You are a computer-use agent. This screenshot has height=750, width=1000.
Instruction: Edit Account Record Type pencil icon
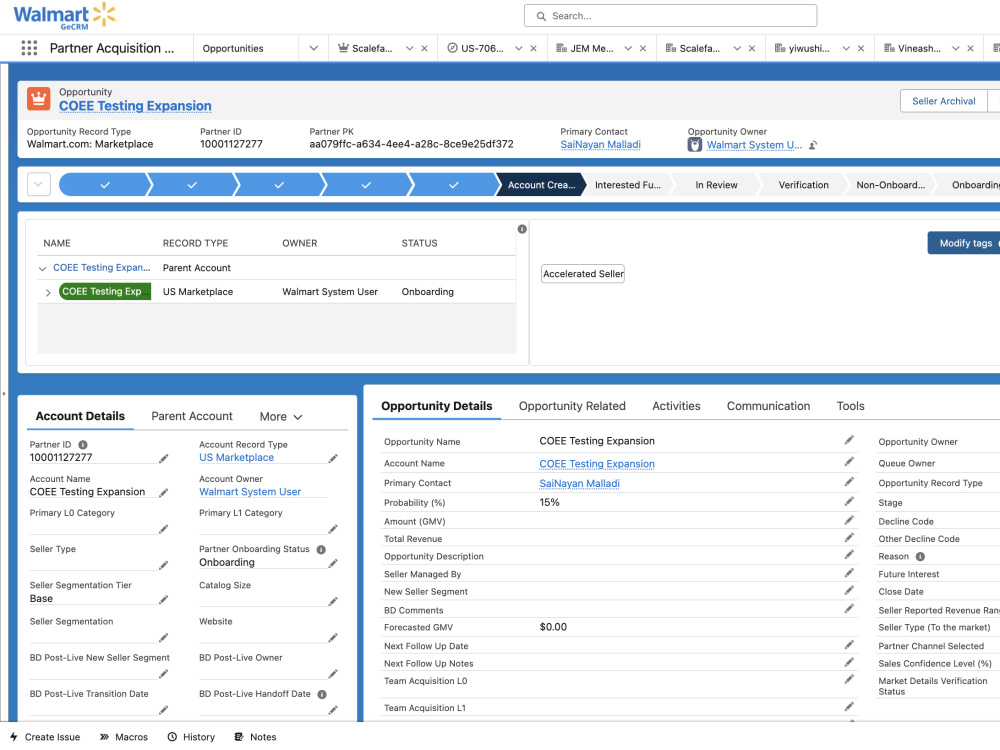(333, 458)
